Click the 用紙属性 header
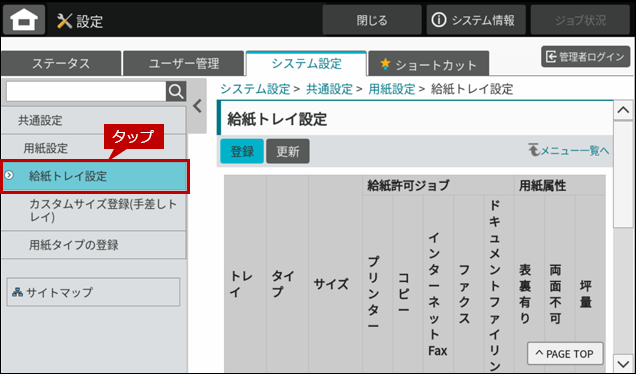Screen dimensions: 636x374 point(560,185)
